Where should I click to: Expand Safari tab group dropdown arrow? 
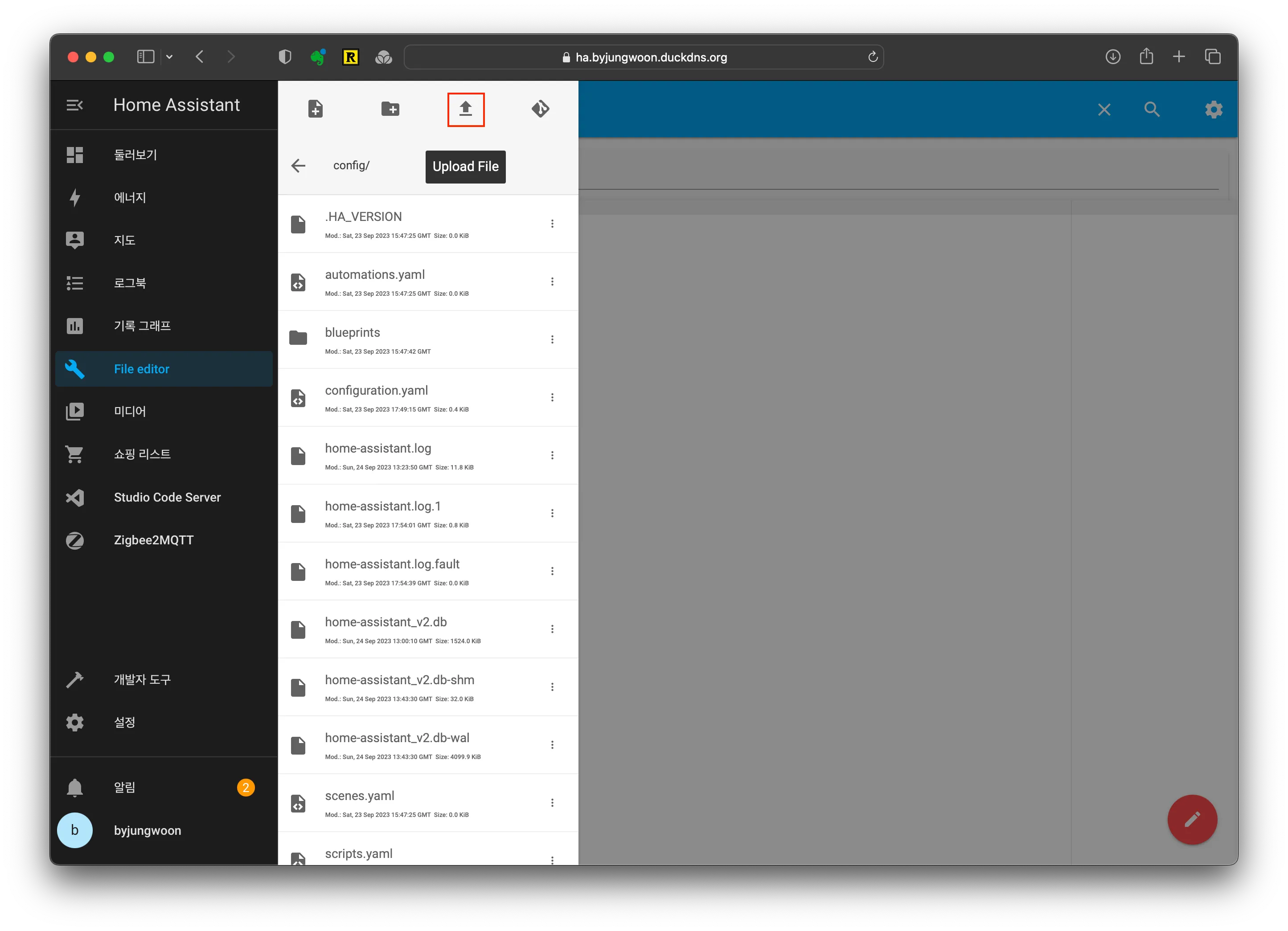[x=169, y=57]
